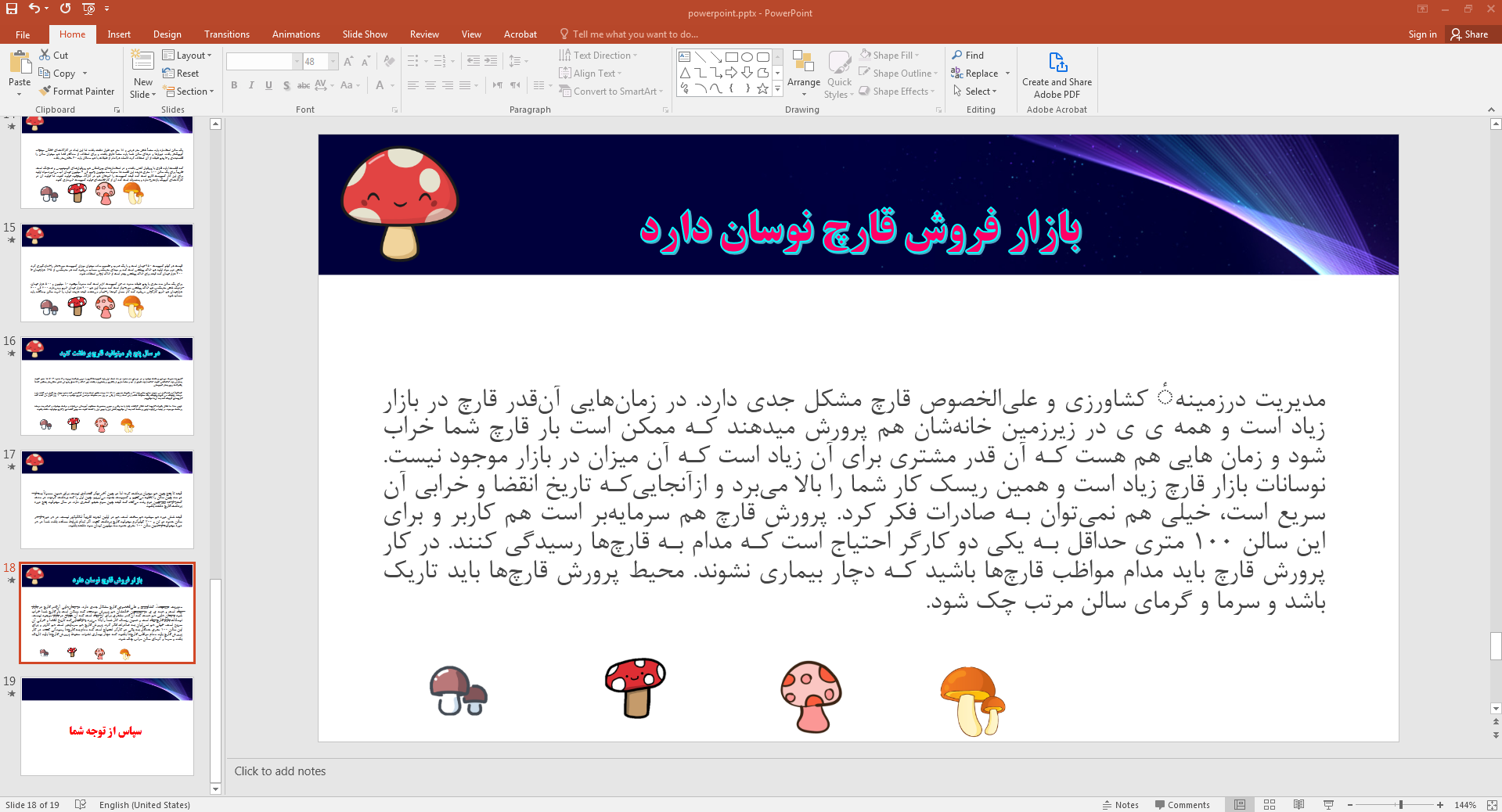Image resolution: width=1502 pixels, height=812 pixels.
Task: Toggle text shadow
Action: (286, 85)
